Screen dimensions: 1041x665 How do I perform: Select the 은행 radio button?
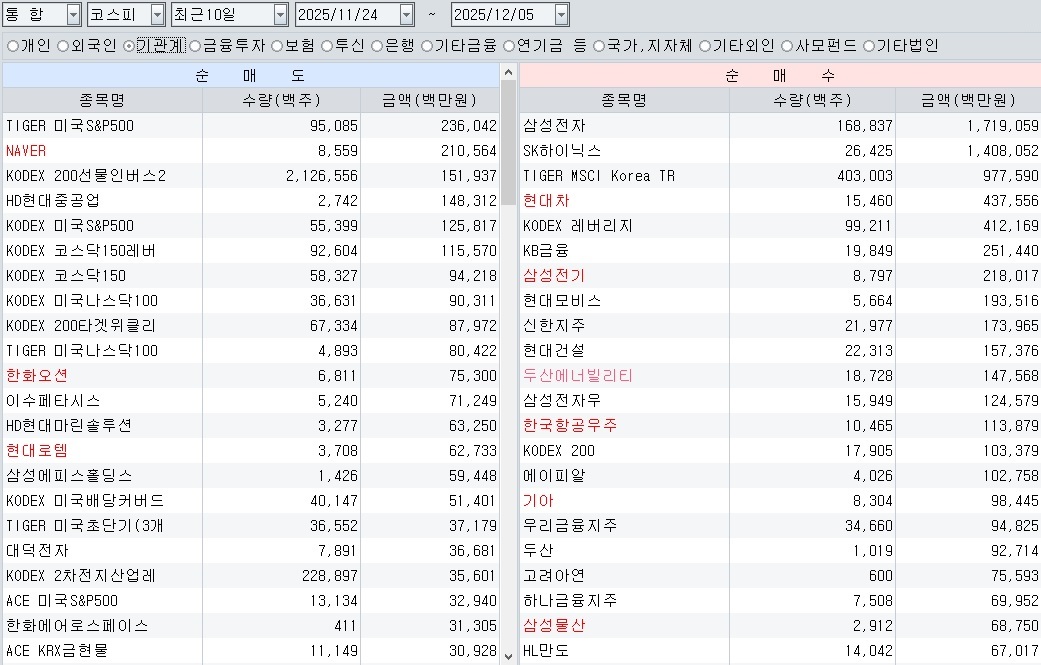tap(377, 46)
